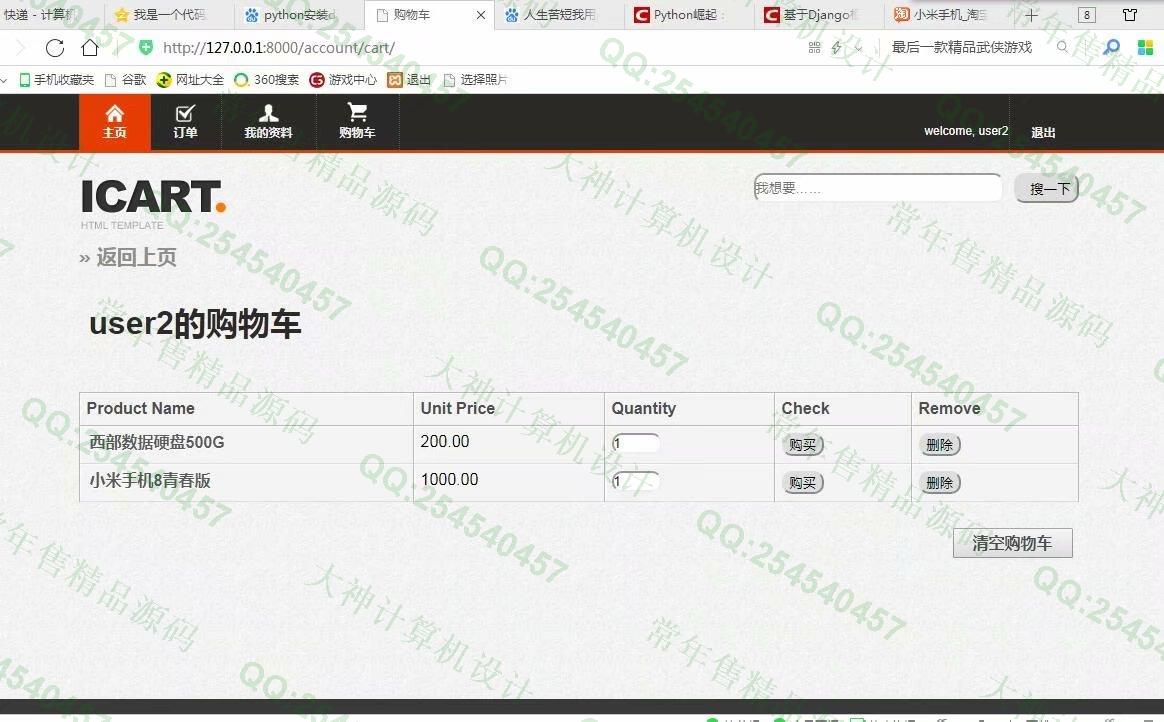Click the blue magnifier icon in the browser toolbar
This screenshot has width=1164, height=722.
click(1111, 47)
